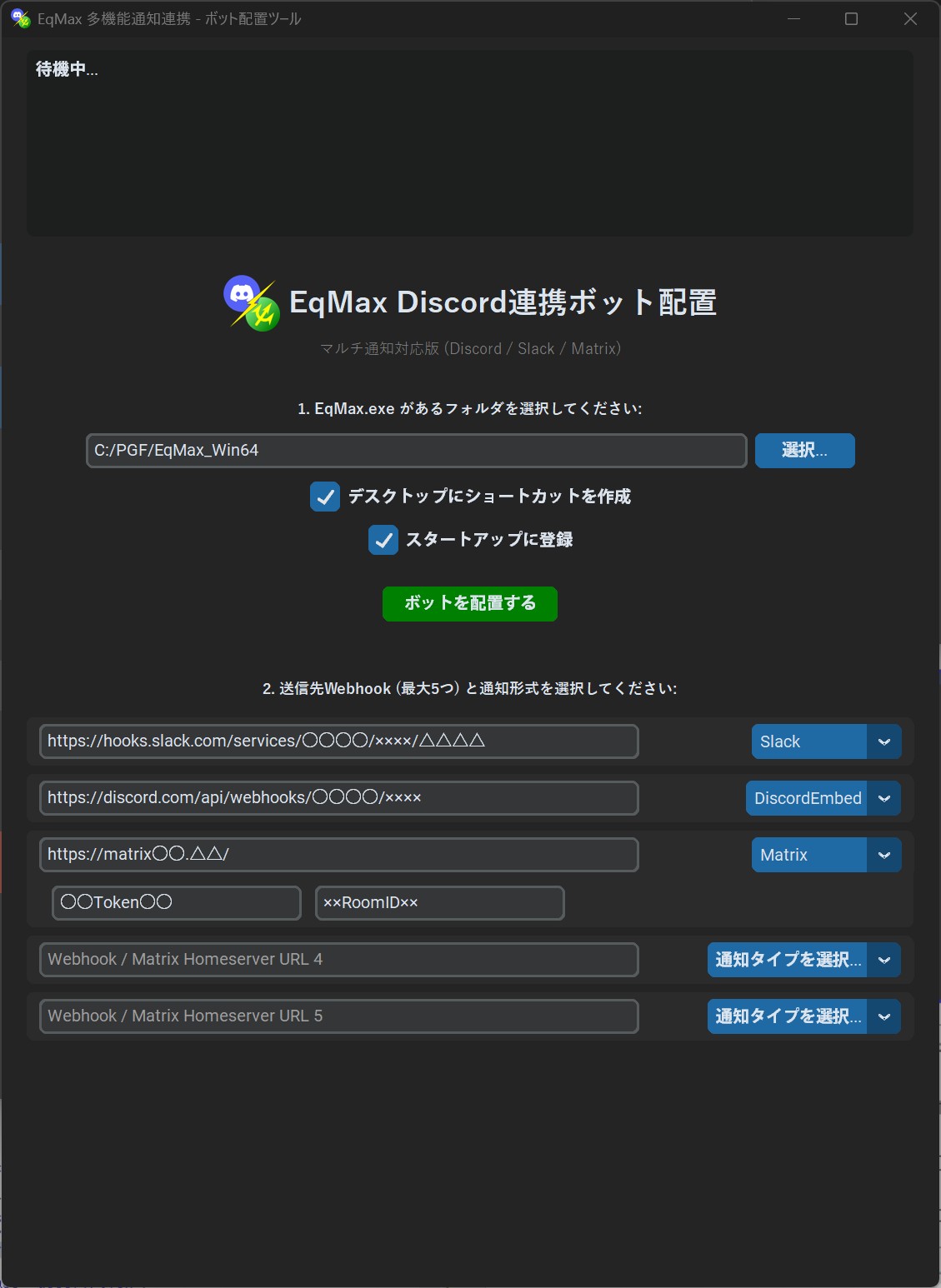Select the 〇〇Token〇〇 input field

pos(176,902)
